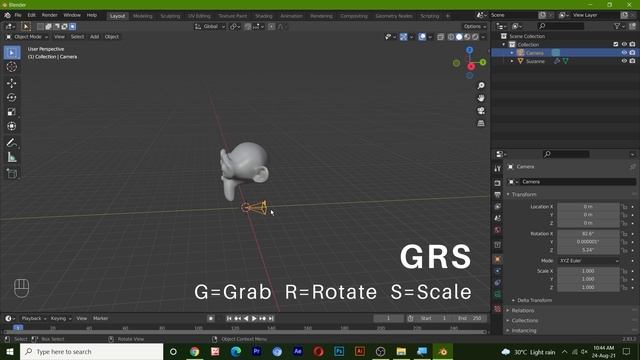Click the outliner filter funnel icon
Image resolution: width=640 pixels, height=360 pixels.
pos(617,26)
